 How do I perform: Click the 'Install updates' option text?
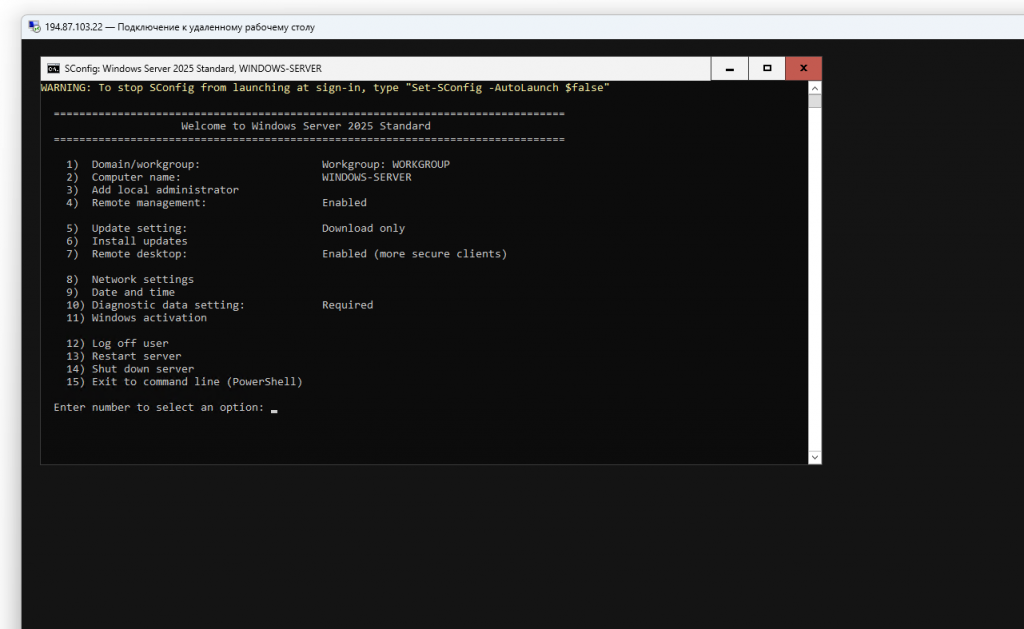[139, 241]
